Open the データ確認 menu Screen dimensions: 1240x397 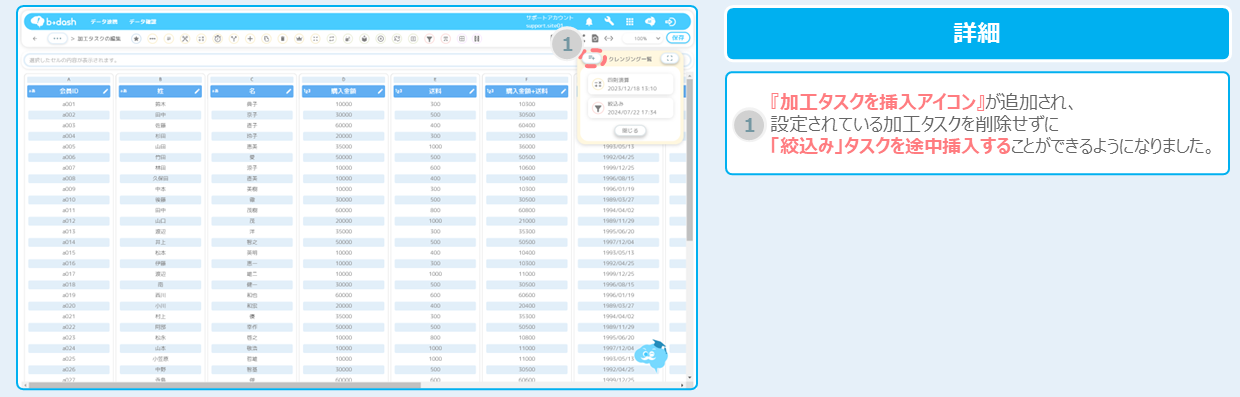pyautogui.click(x=143, y=22)
